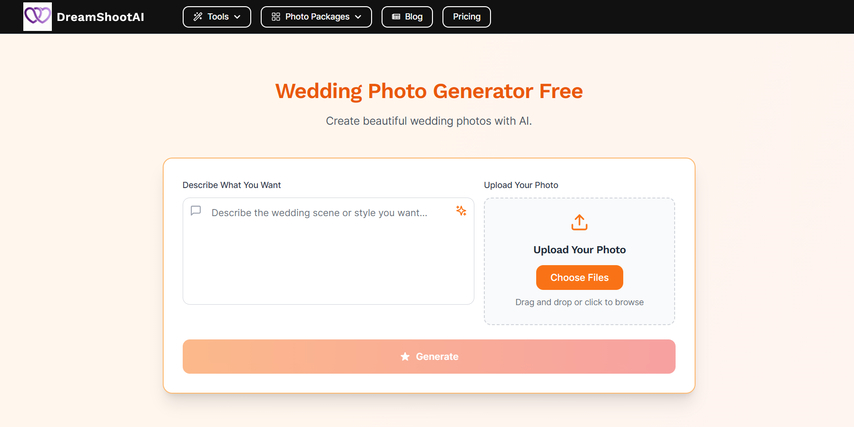Click the upload arrow icon

(x=580, y=222)
